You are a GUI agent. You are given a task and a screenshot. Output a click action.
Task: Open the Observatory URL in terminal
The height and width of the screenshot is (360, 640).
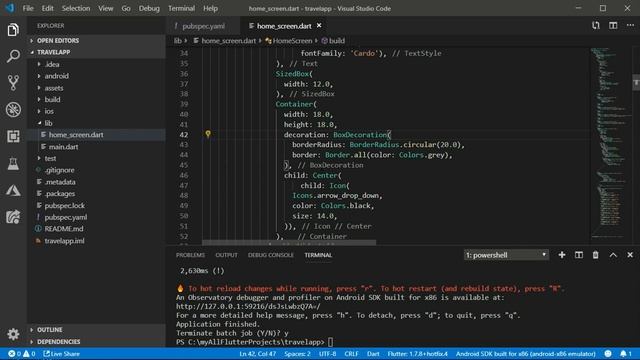pos(248,307)
